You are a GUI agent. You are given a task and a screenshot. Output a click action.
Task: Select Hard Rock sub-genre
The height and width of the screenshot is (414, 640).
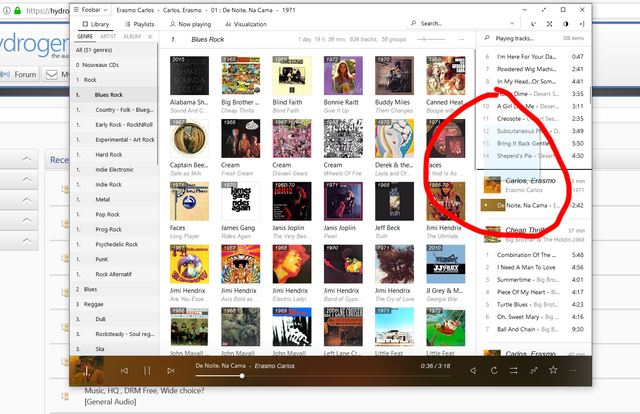[114, 154]
